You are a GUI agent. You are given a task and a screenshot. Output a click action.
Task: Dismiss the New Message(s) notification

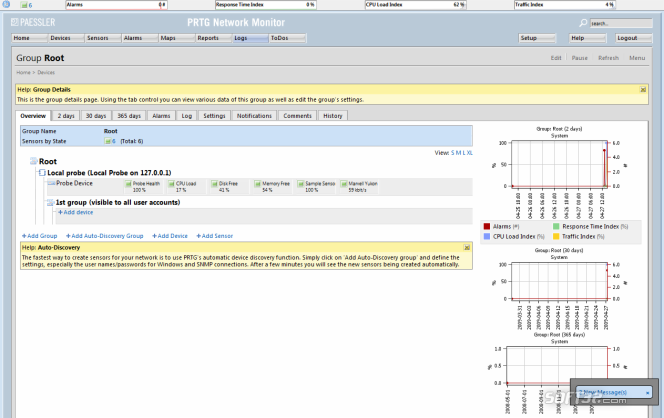(647, 393)
